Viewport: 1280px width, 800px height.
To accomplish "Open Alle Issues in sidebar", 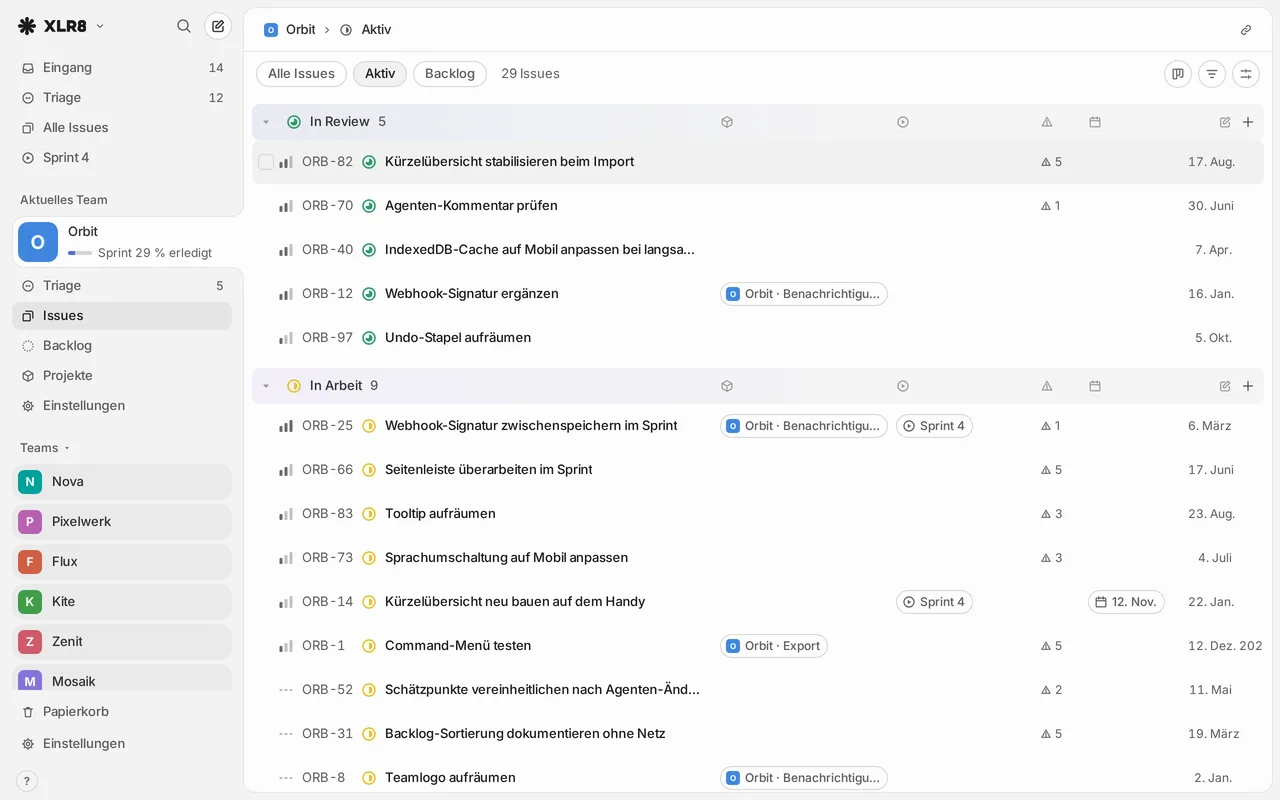I will pos(122,128).
